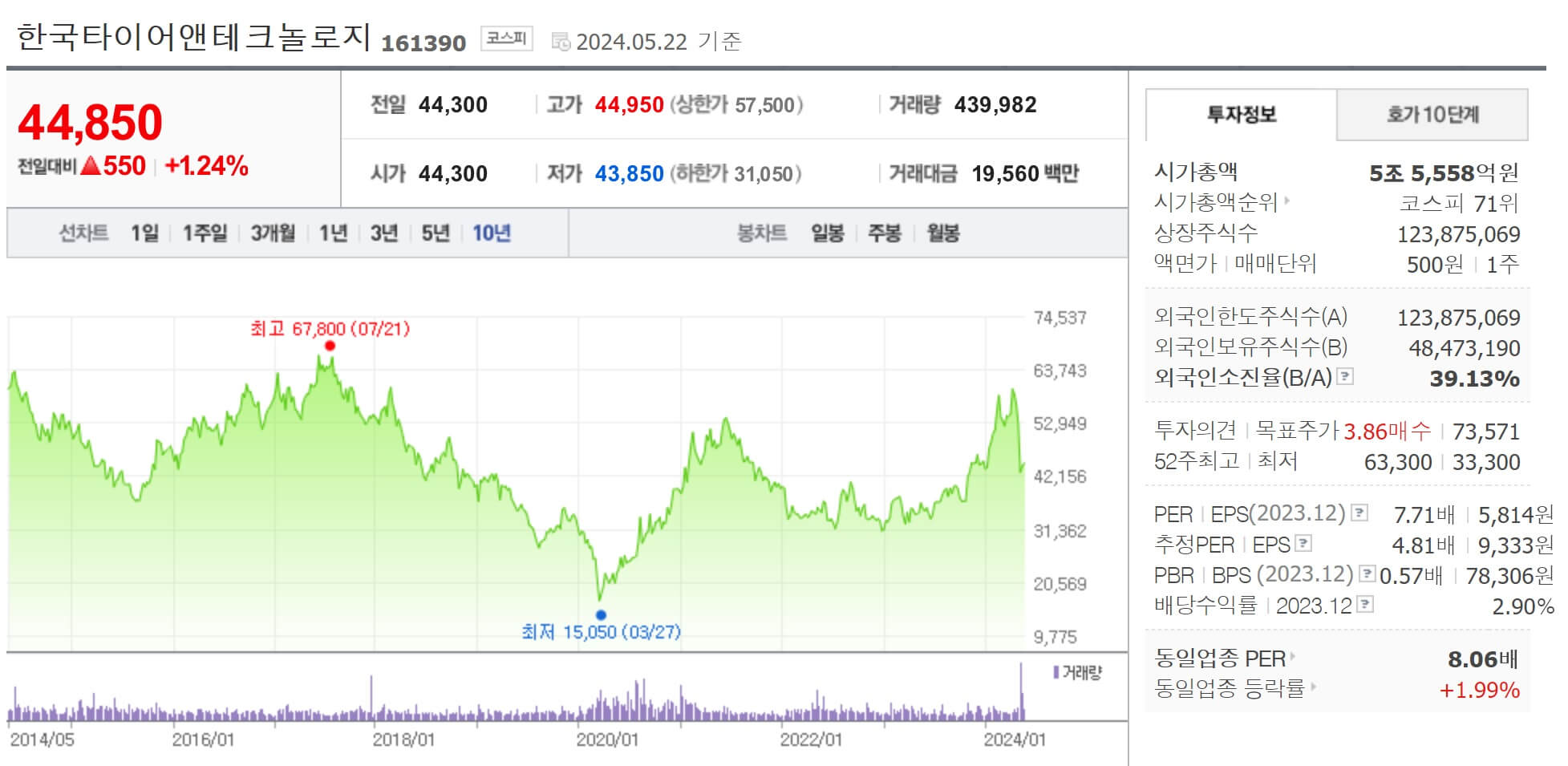The width and height of the screenshot is (1568, 766).
Task: Click the 배당수익률 value 2.90%
Action: click(x=1523, y=606)
